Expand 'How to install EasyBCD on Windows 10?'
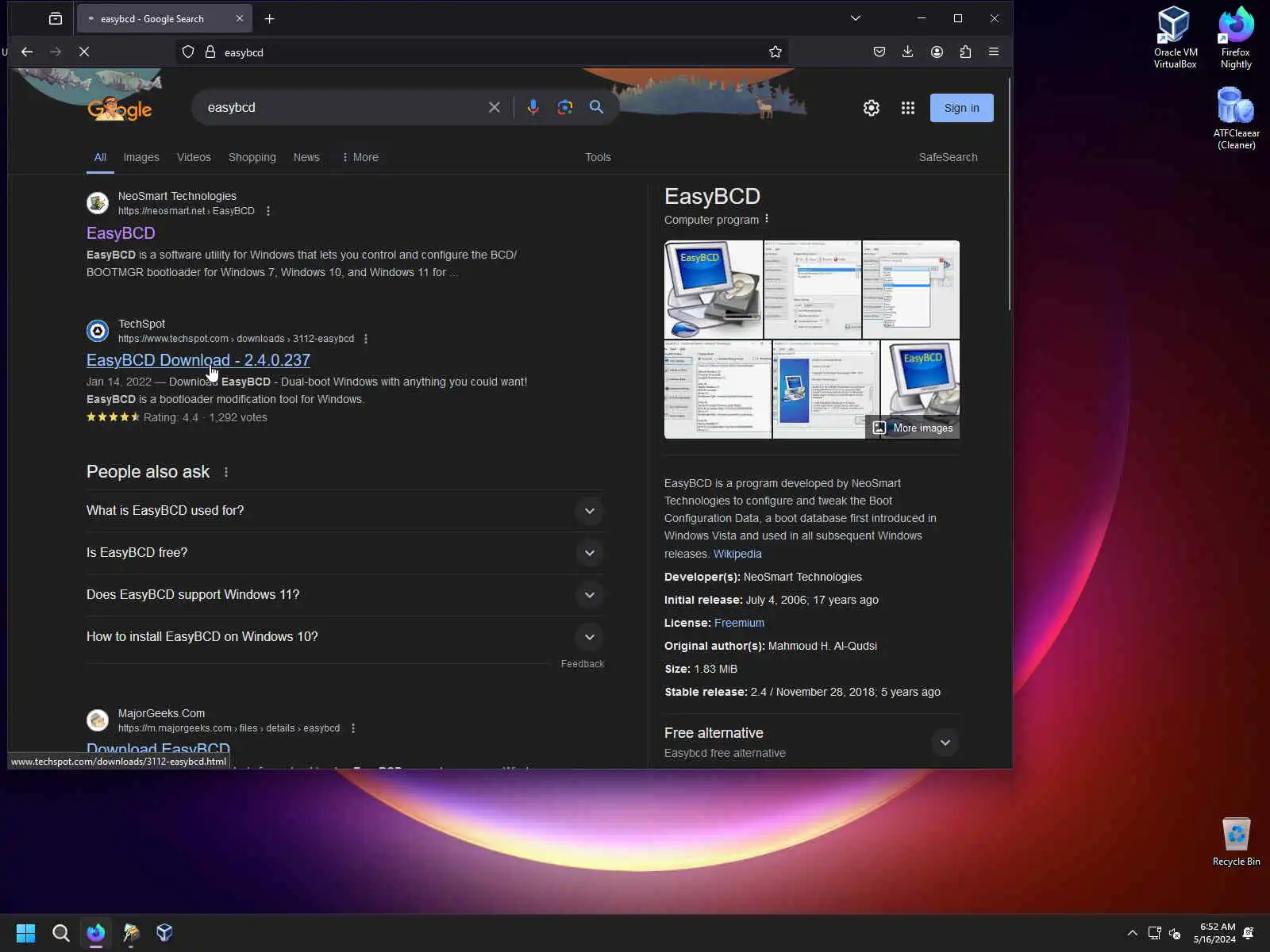This screenshot has width=1270, height=952. [x=344, y=637]
